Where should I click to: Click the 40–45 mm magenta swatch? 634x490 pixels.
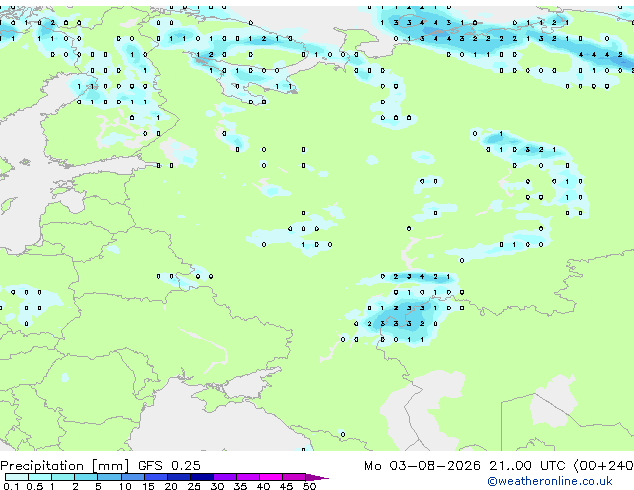point(271,477)
